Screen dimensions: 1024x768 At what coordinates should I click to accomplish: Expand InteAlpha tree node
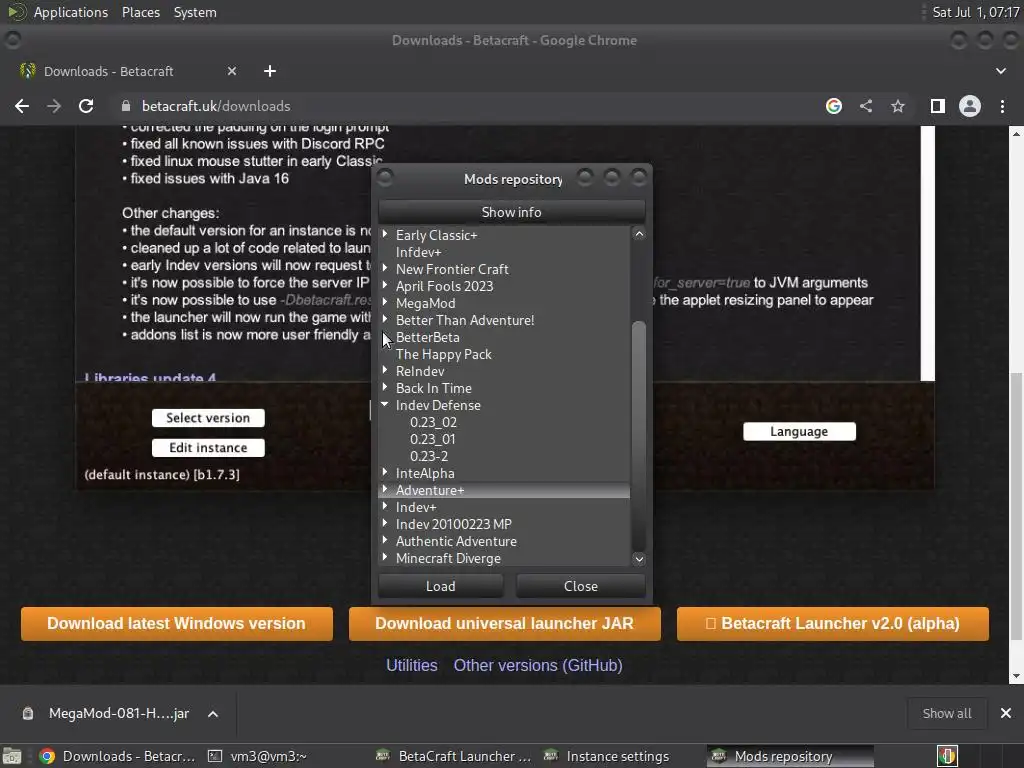coord(385,472)
